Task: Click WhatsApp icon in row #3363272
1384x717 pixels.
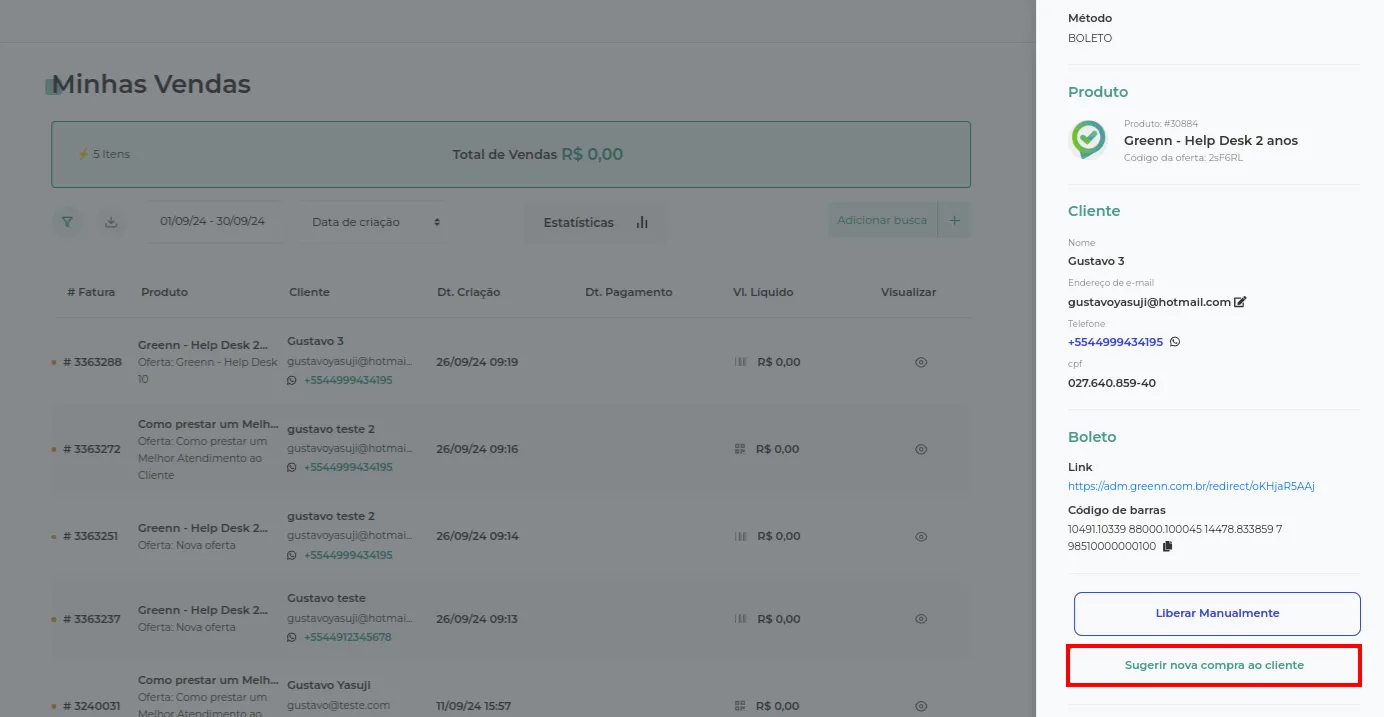Action: (x=292, y=467)
